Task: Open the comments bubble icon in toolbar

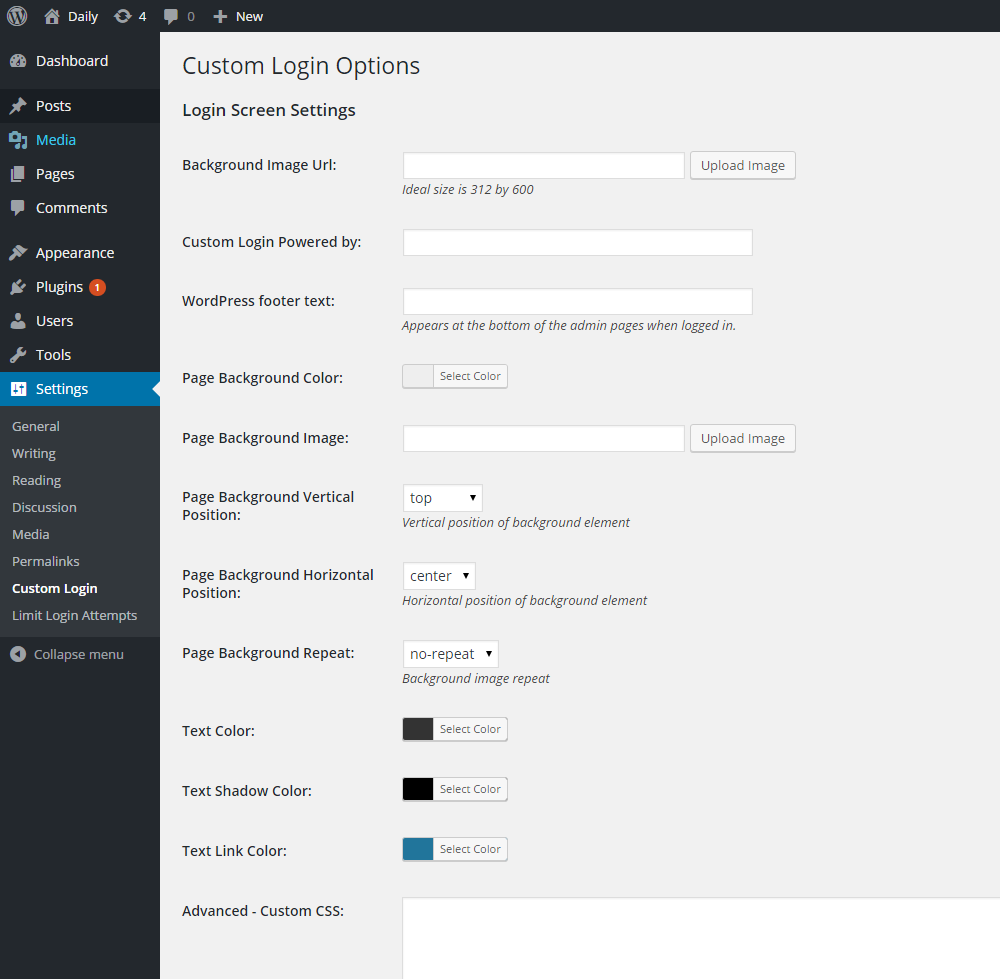Action: point(172,16)
